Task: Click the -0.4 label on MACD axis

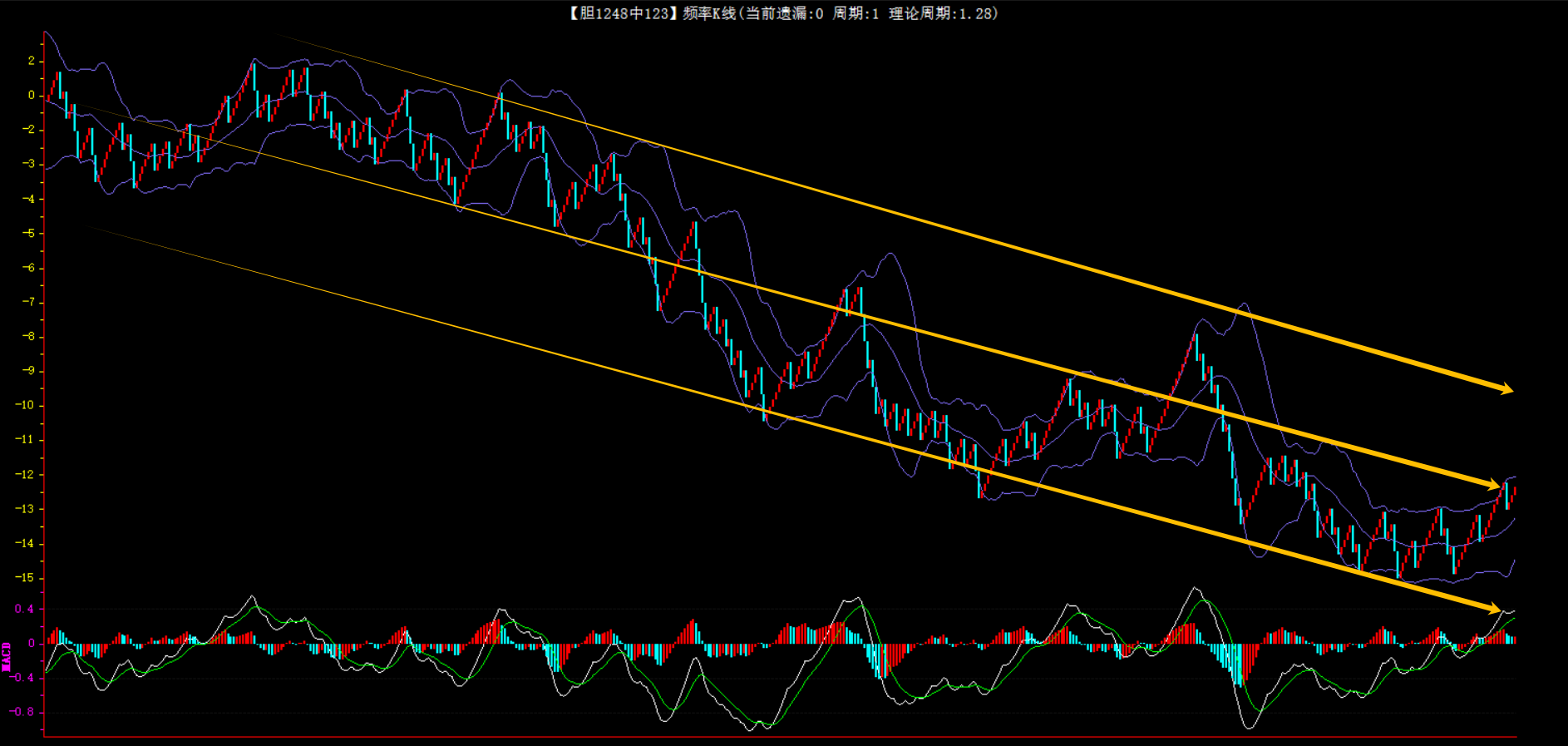Action: (22, 678)
